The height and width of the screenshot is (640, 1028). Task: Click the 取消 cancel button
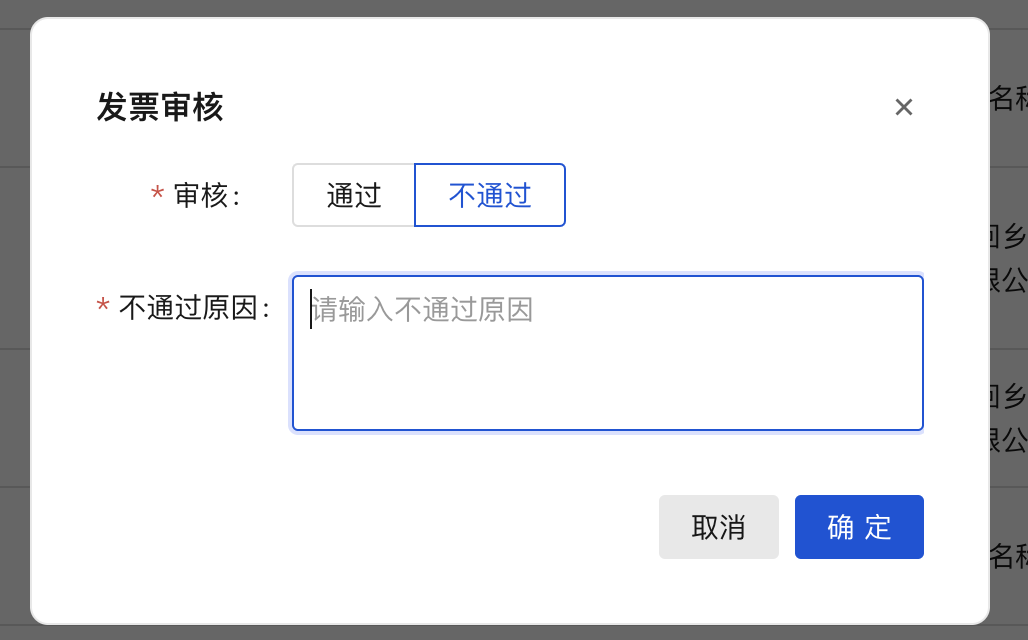tap(718, 527)
